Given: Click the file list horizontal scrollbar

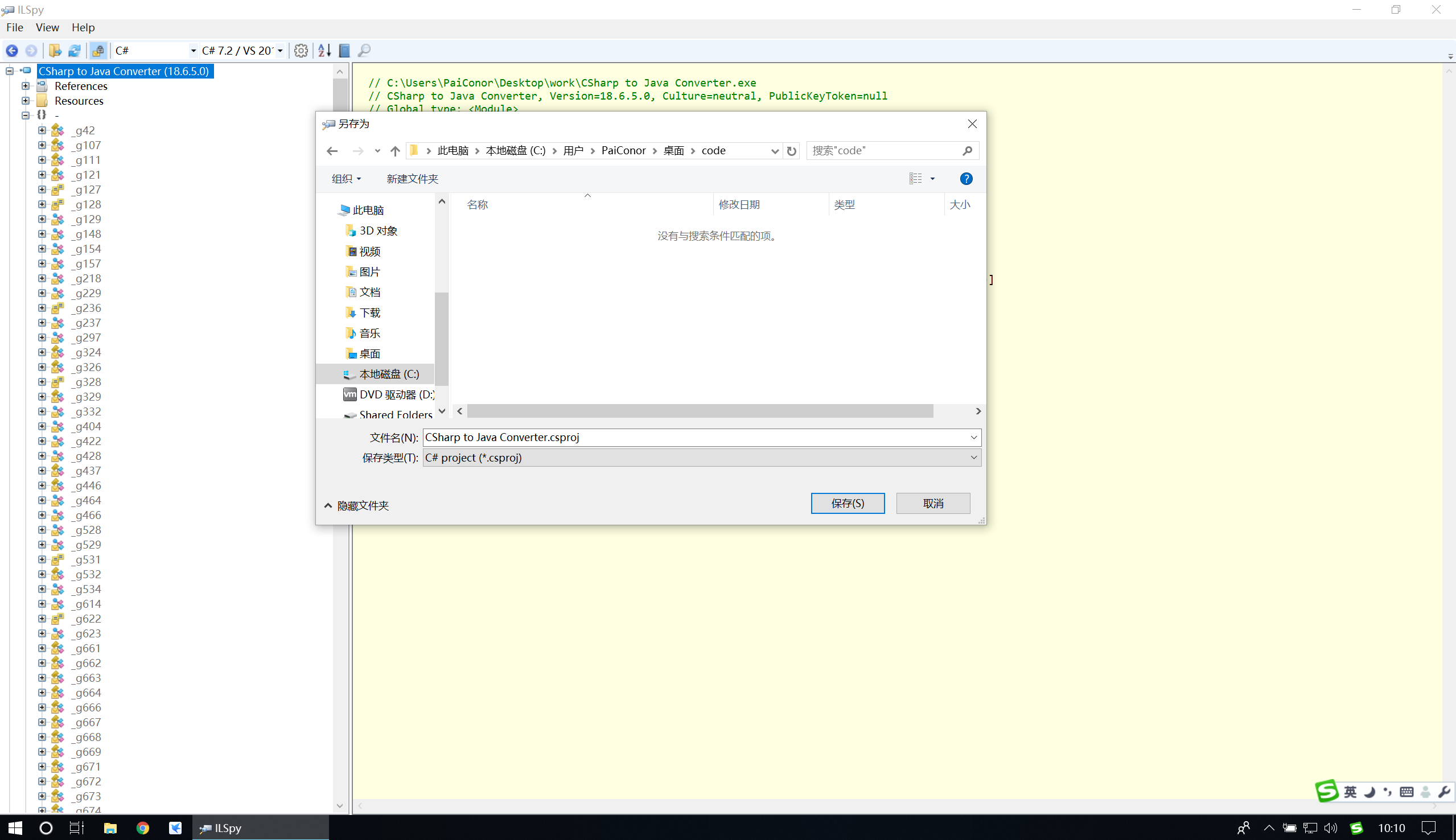Looking at the screenshot, I should coord(700,411).
